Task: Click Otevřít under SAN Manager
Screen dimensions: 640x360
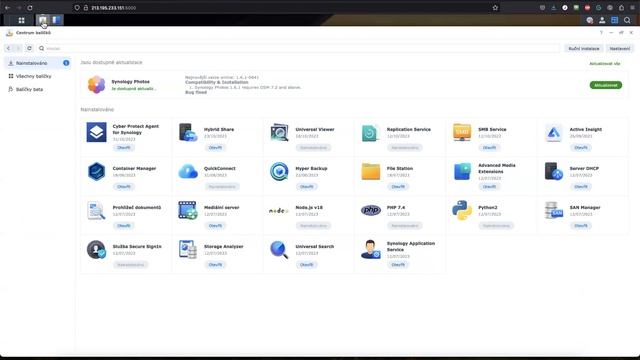Action: [x=581, y=226]
